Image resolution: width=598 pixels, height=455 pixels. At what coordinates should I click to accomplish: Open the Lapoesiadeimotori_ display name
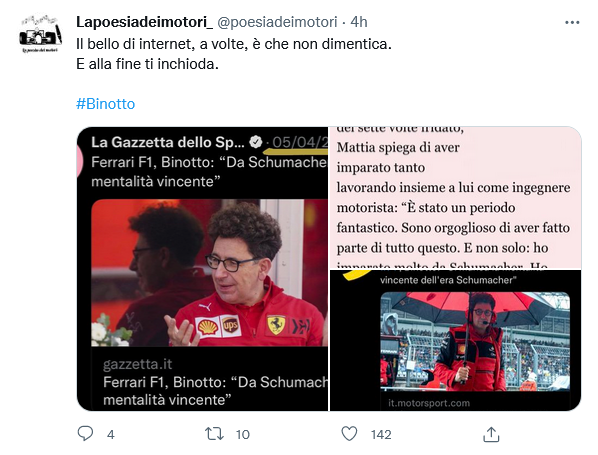(x=145, y=22)
